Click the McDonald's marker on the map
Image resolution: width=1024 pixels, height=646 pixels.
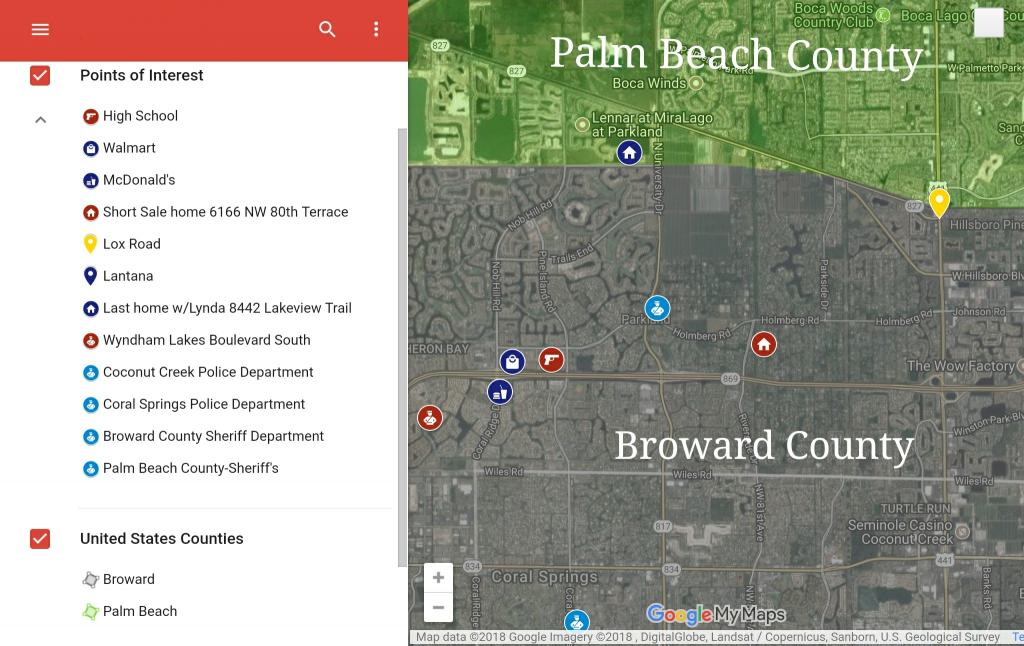pyautogui.click(x=500, y=393)
